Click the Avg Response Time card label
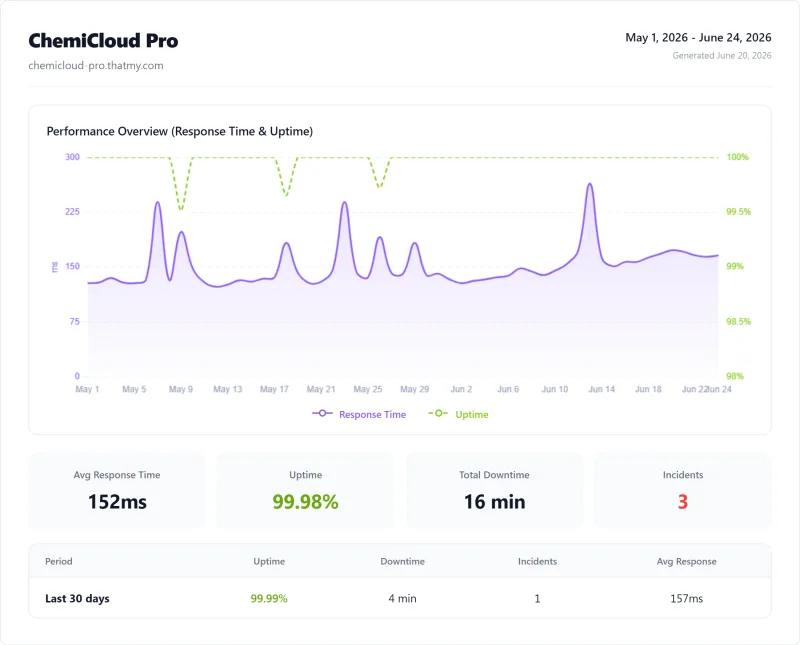This screenshot has width=800, height=645. 117,475
